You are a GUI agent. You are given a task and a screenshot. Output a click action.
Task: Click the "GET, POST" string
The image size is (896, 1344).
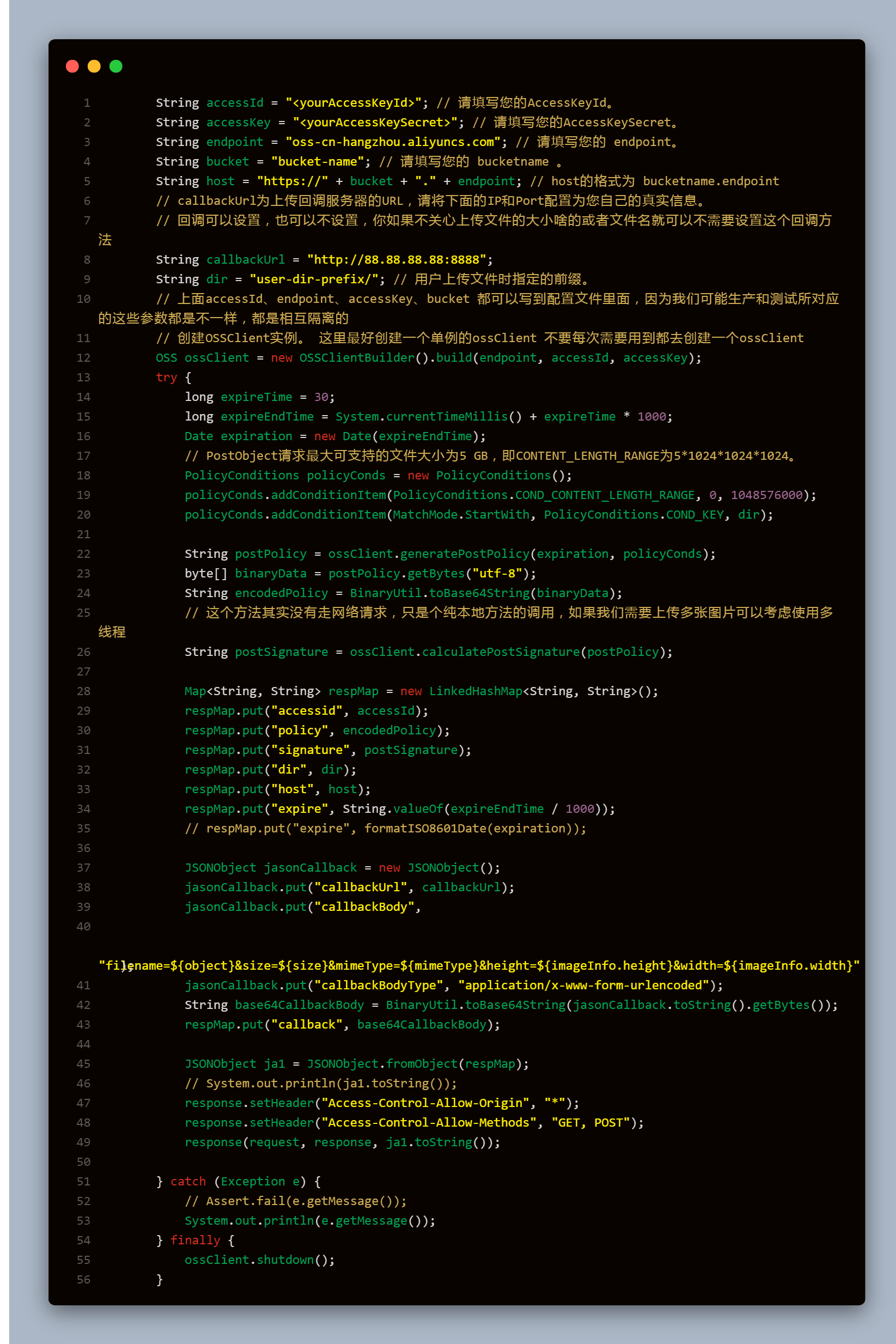click(590, 1123)
